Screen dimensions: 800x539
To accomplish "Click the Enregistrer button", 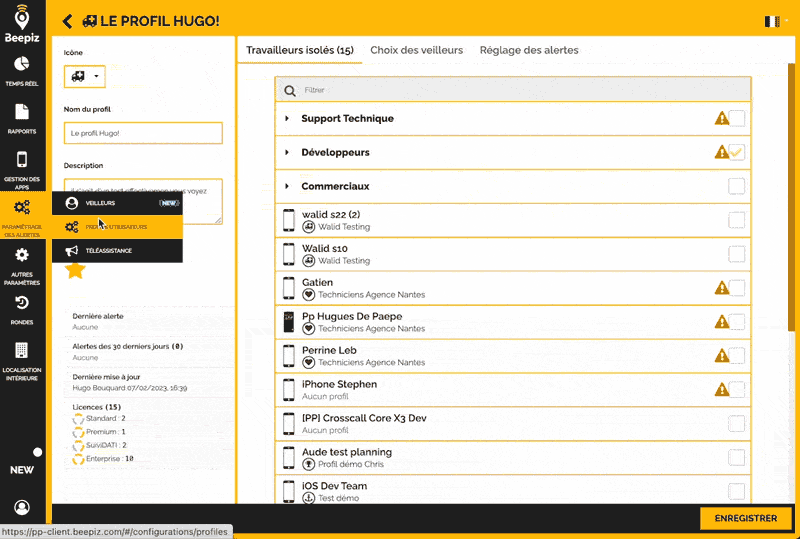I will tap(746, 518).
